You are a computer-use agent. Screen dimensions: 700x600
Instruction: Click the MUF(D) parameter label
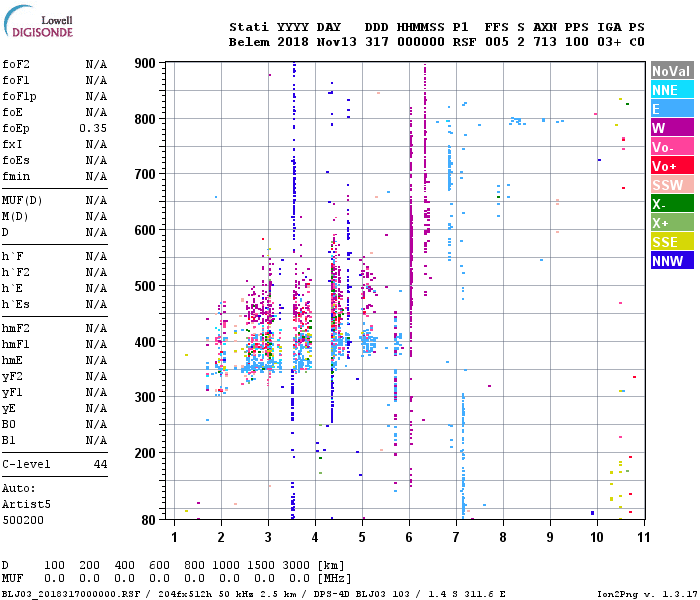point(22,200)
